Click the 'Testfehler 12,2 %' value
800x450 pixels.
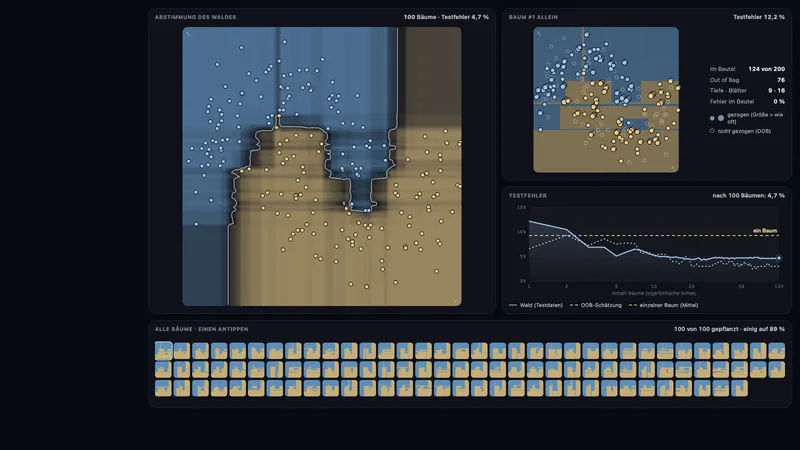click(759, 17)
